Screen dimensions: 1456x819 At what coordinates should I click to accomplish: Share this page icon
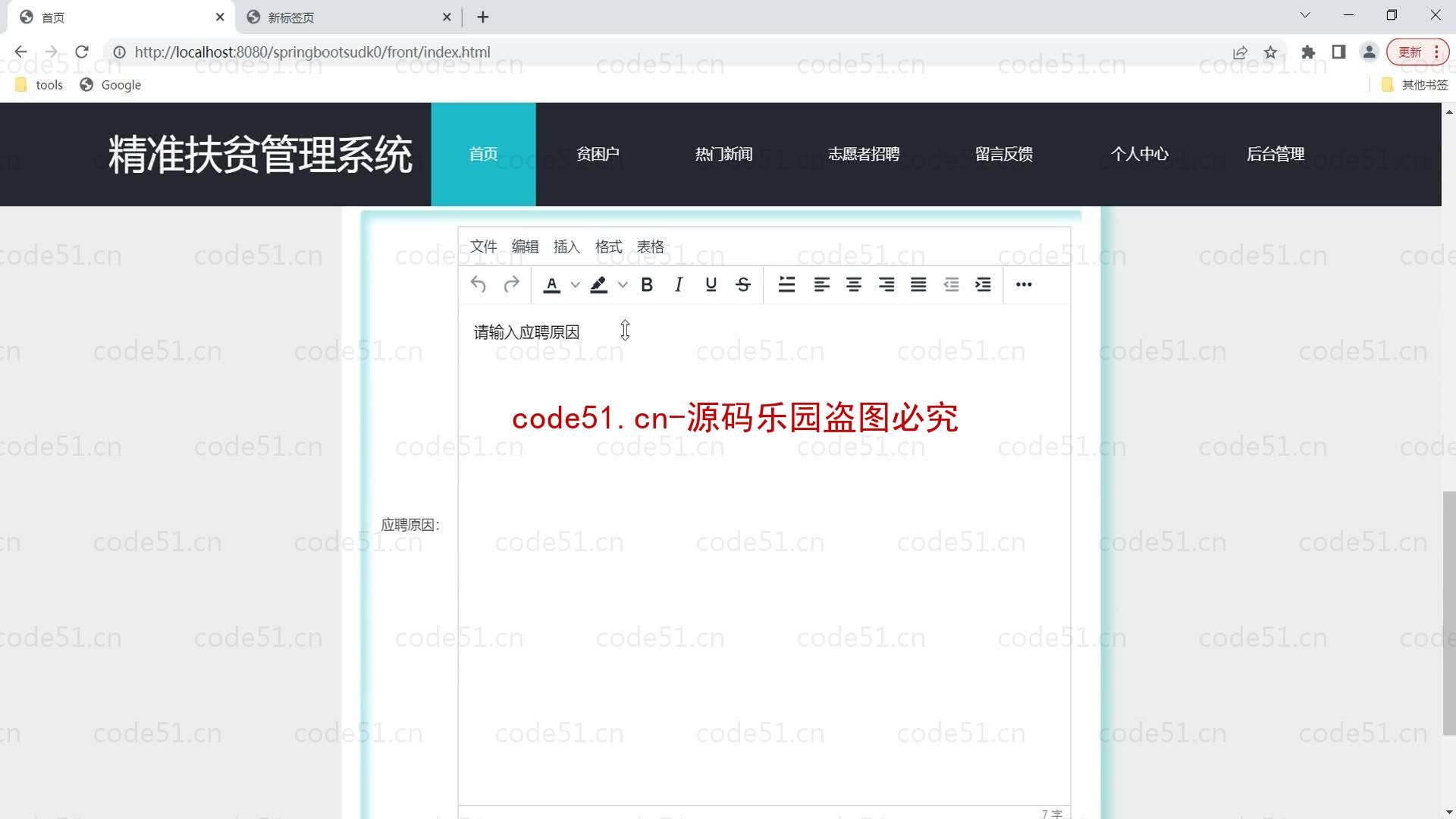pos(1241,52)
